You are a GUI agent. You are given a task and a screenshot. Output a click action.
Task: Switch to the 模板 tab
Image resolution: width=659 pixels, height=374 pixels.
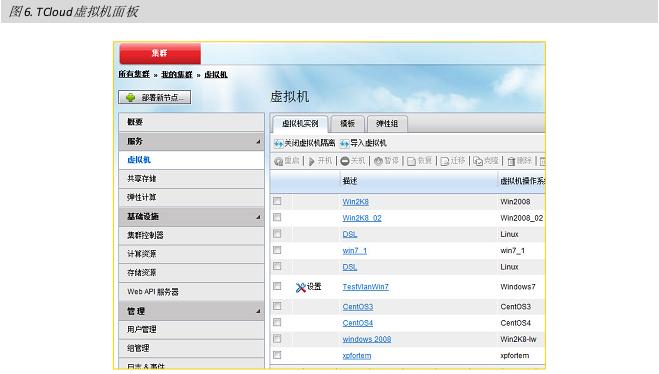pyautogui.click(x=347, y=124)
